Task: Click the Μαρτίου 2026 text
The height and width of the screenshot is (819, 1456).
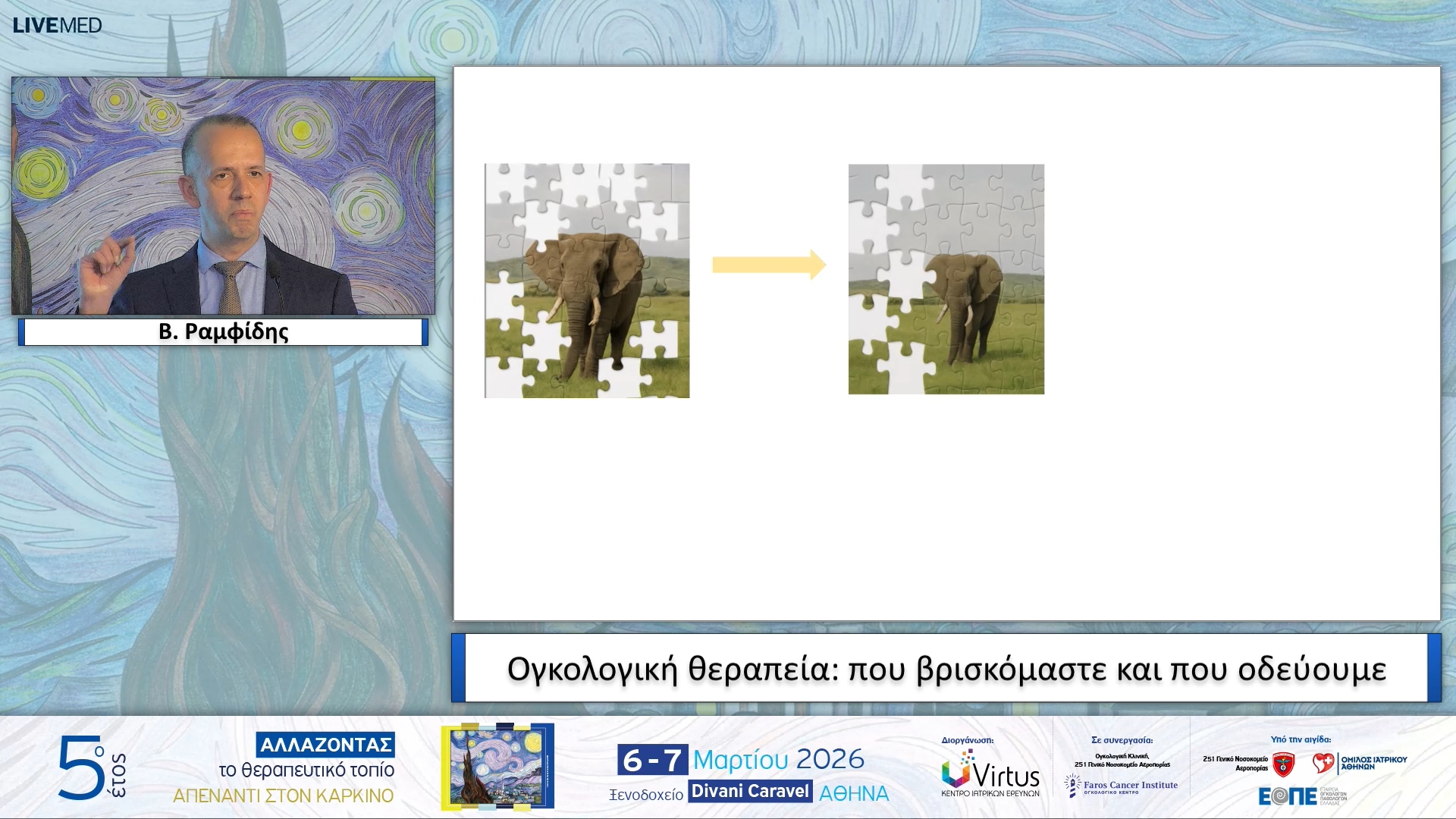Action: tap(778, 759)
